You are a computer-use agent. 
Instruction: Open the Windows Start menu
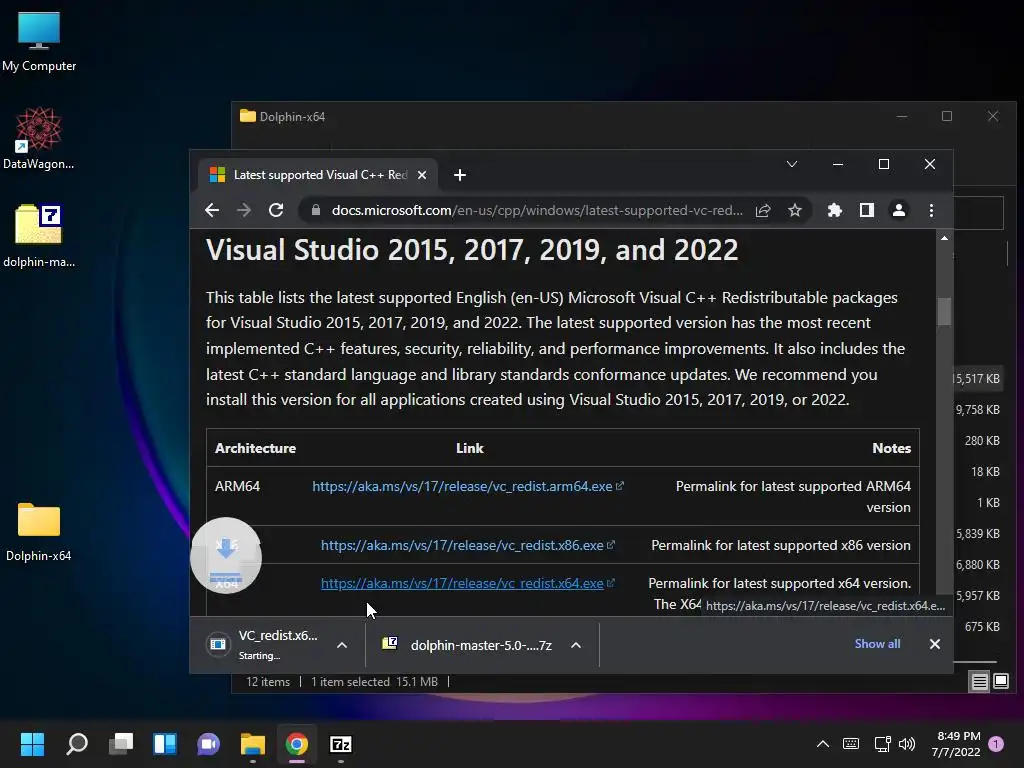tap(32, 744)
